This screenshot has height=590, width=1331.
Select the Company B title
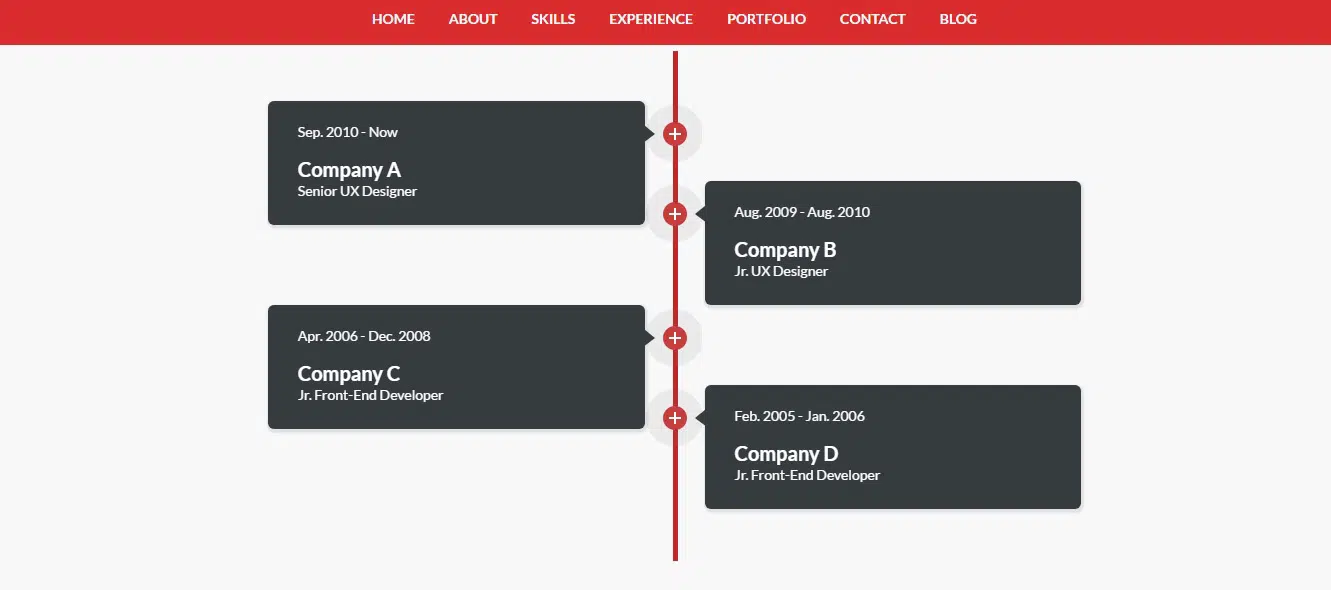click(x=785, y=250)
